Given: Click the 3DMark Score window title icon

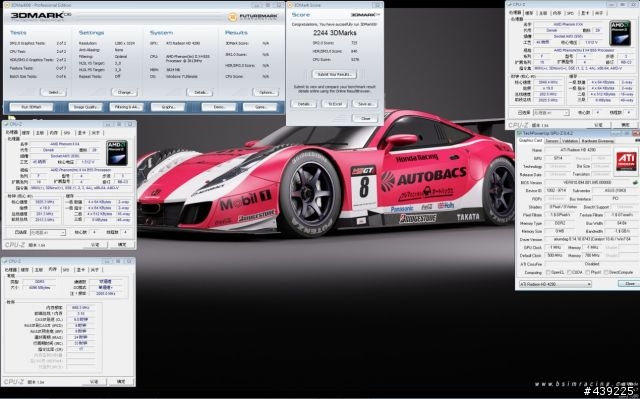Looking at the screenshot, I should click(x=290, y=5).
